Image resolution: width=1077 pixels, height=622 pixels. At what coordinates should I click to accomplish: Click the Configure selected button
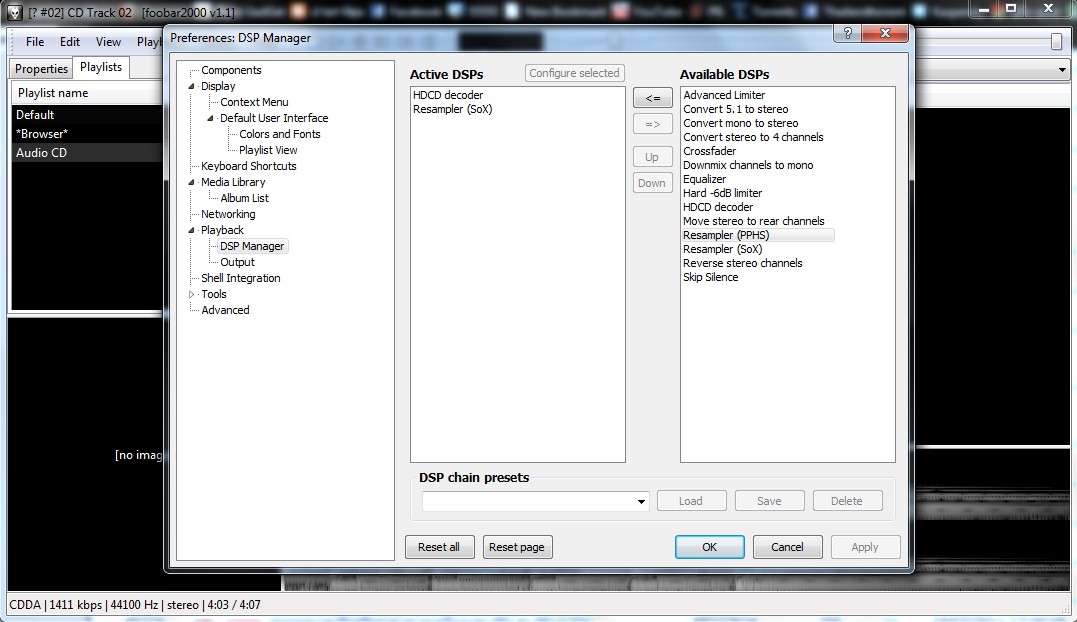coord(574,73)
